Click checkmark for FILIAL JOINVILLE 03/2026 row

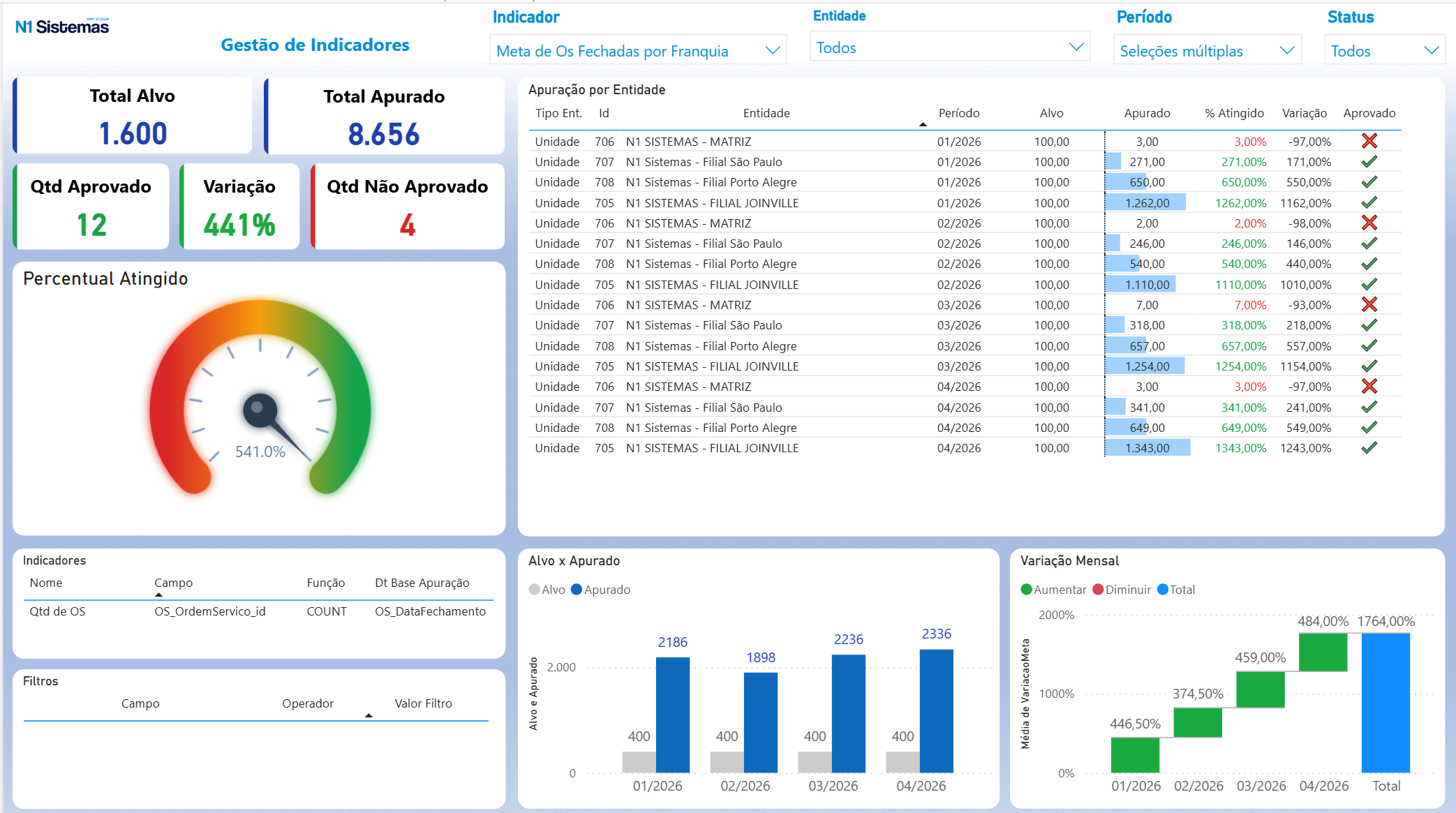pos(1369,366)
